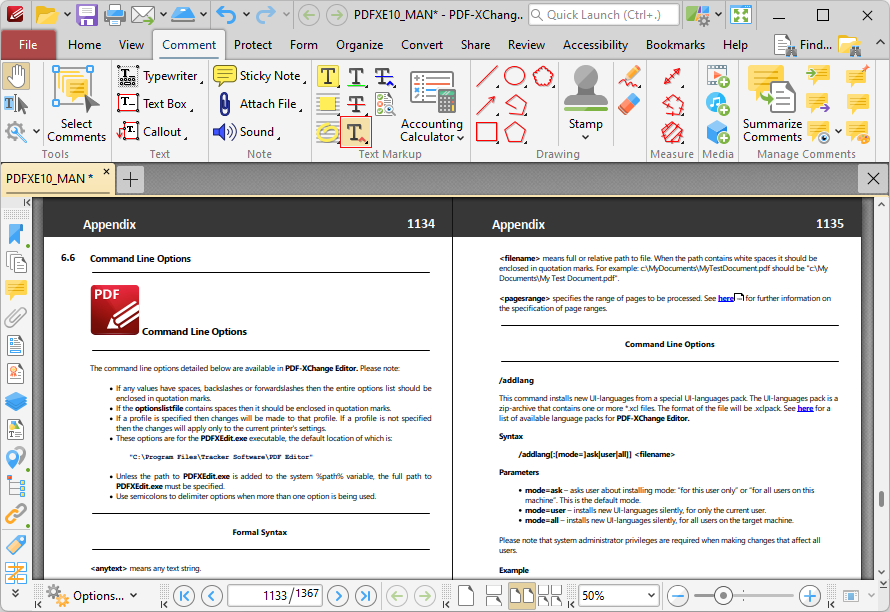Enable continuous page scrolling layout

(x=493, y=596)
